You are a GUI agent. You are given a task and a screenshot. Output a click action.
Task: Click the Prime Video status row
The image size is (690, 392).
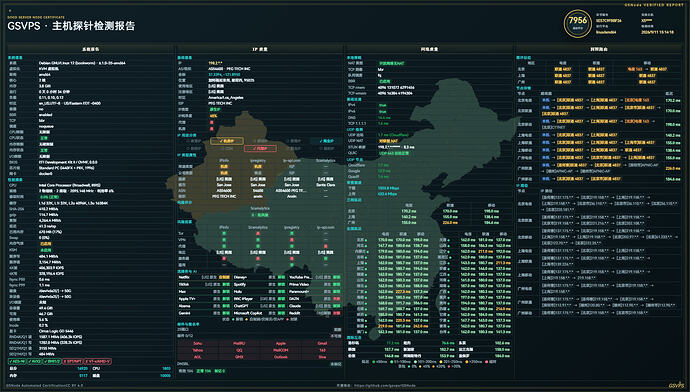click(315, 285)
